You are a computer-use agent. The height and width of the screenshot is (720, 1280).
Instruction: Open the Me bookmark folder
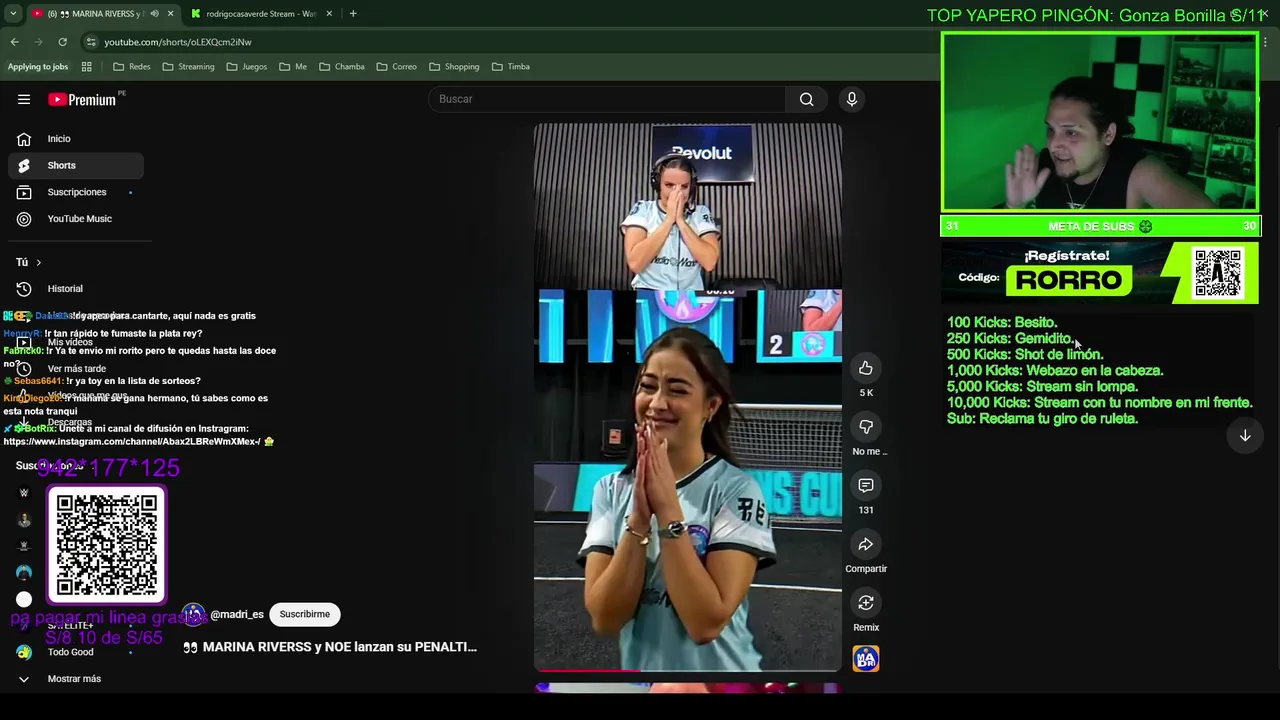[x=293, y=67]
